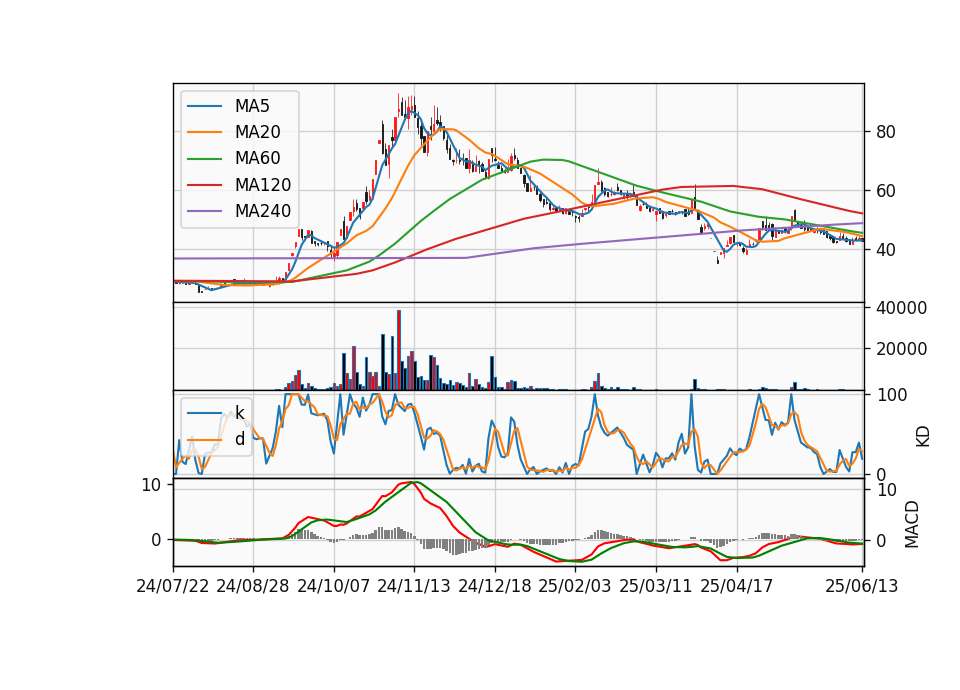The width and height of the screenshot is (960, 690).
Task: Click the 25/06/13 date axis label
Action: (861, 586)
